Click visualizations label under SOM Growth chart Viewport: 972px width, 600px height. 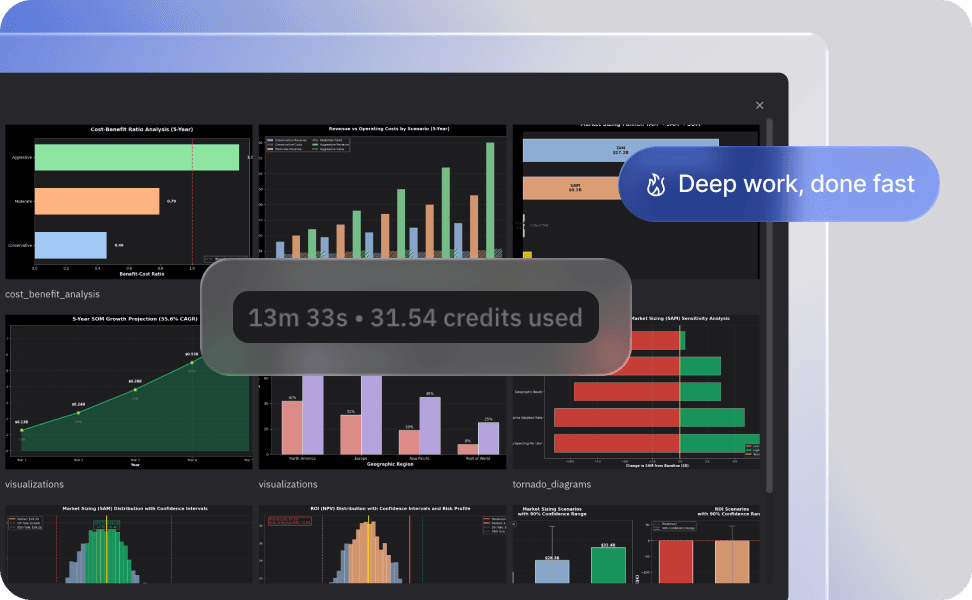34,484
